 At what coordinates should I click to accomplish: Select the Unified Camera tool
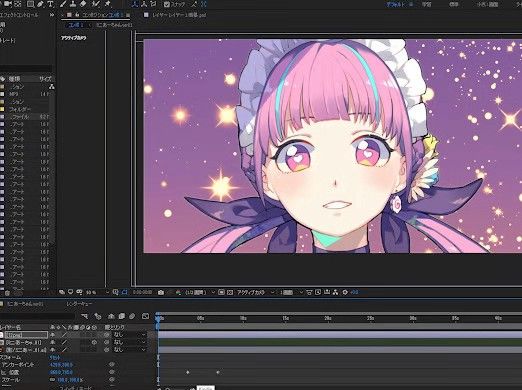point(7,4)
